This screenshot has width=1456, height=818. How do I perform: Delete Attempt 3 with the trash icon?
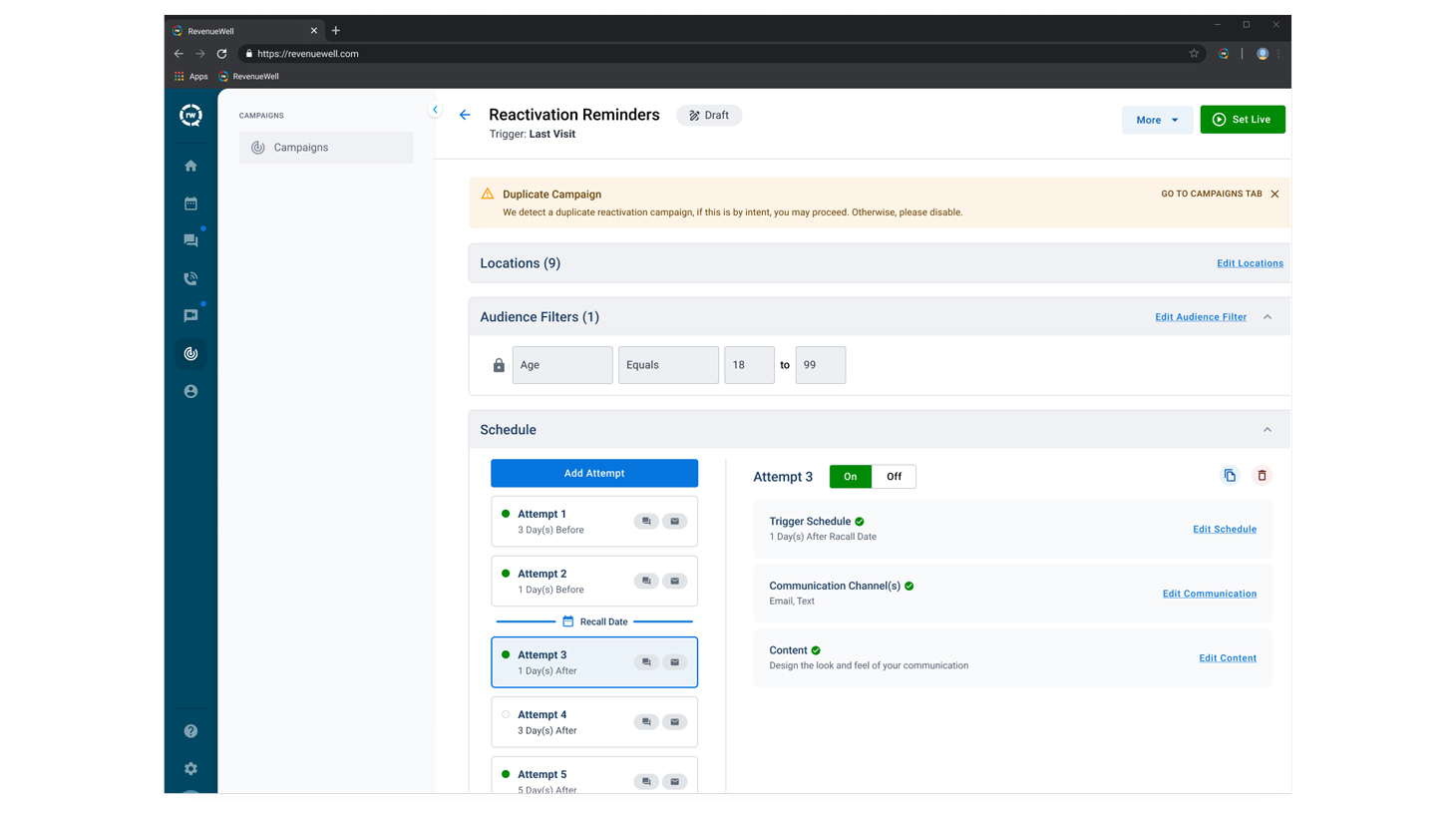(1262, 476)
